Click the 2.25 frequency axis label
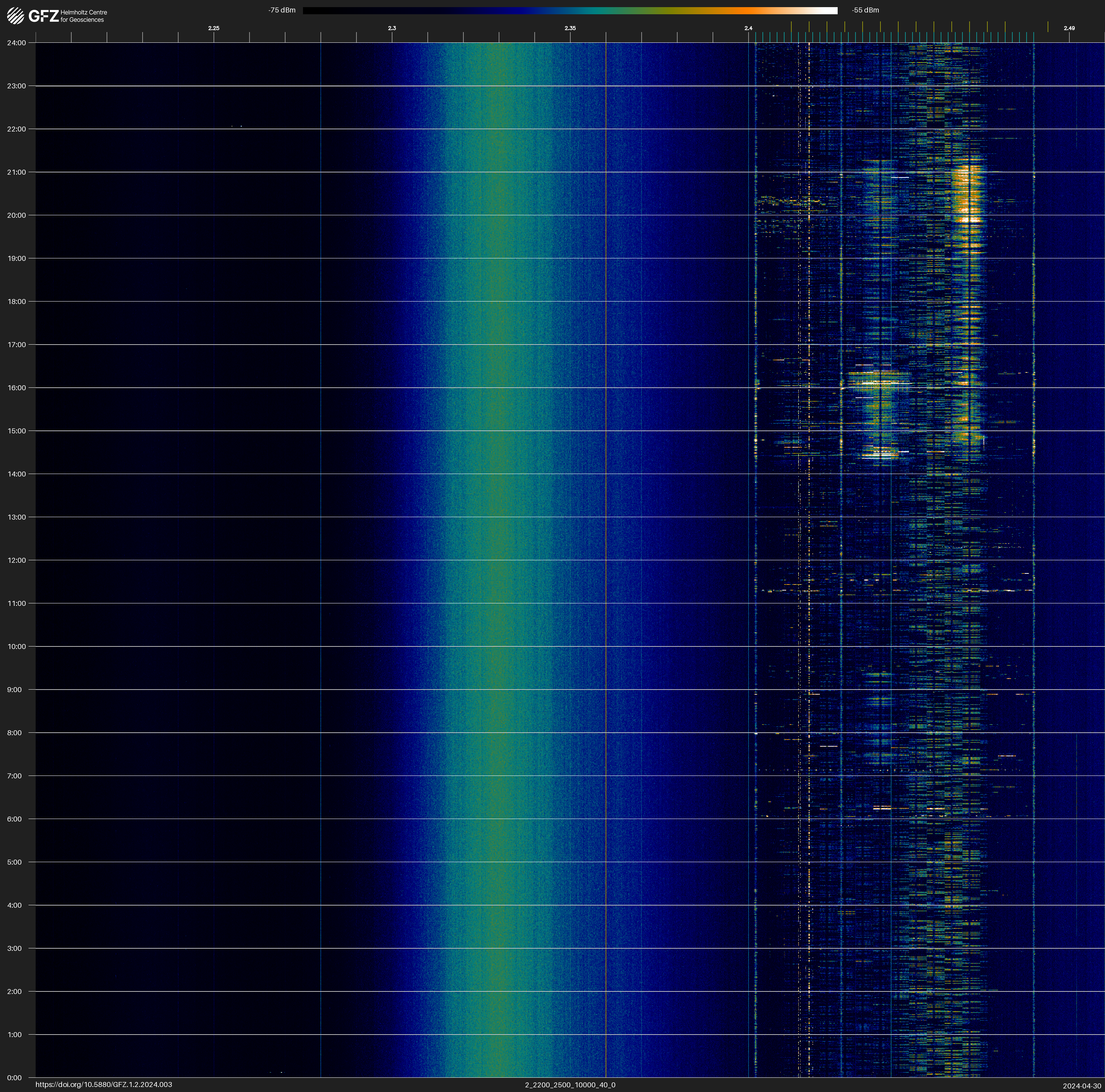This screenshot has height=1092, width=1105. point(213,28)
